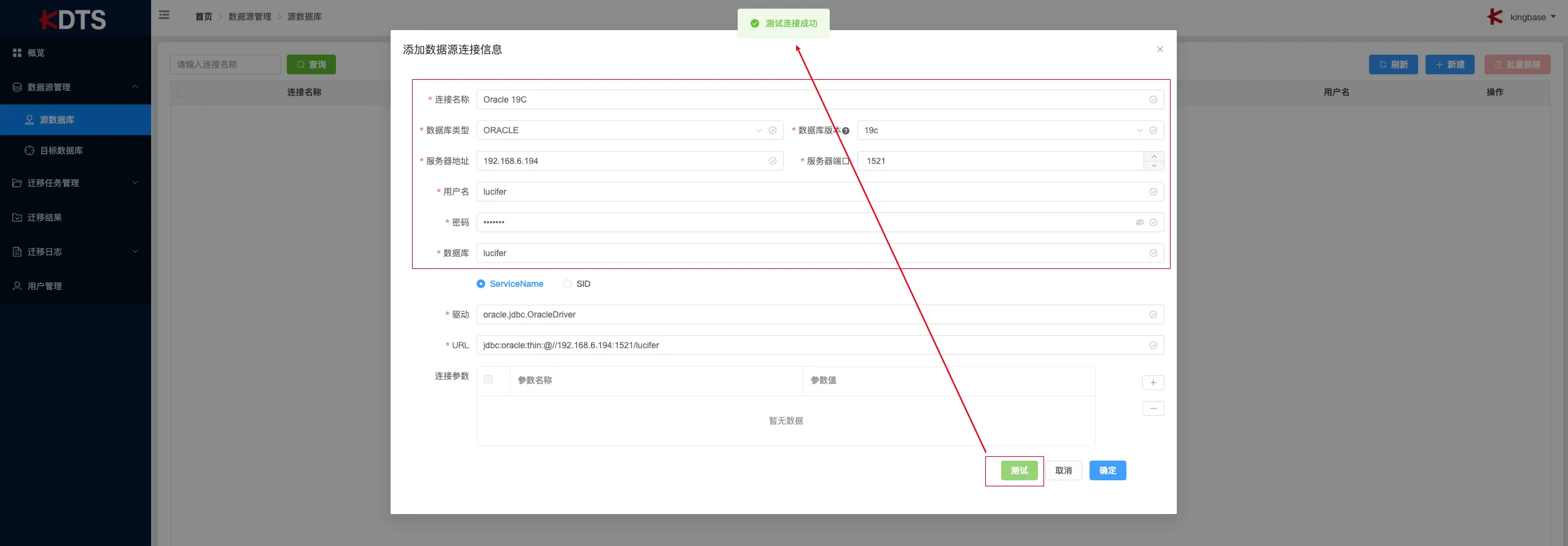Click the KDTS logo
Viewport: 1568px width, 546px height.
(x=74, y=20)
